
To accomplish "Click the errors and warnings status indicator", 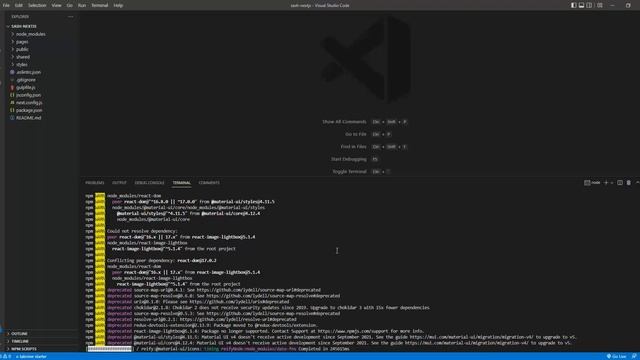I will (x=6, y=356).
